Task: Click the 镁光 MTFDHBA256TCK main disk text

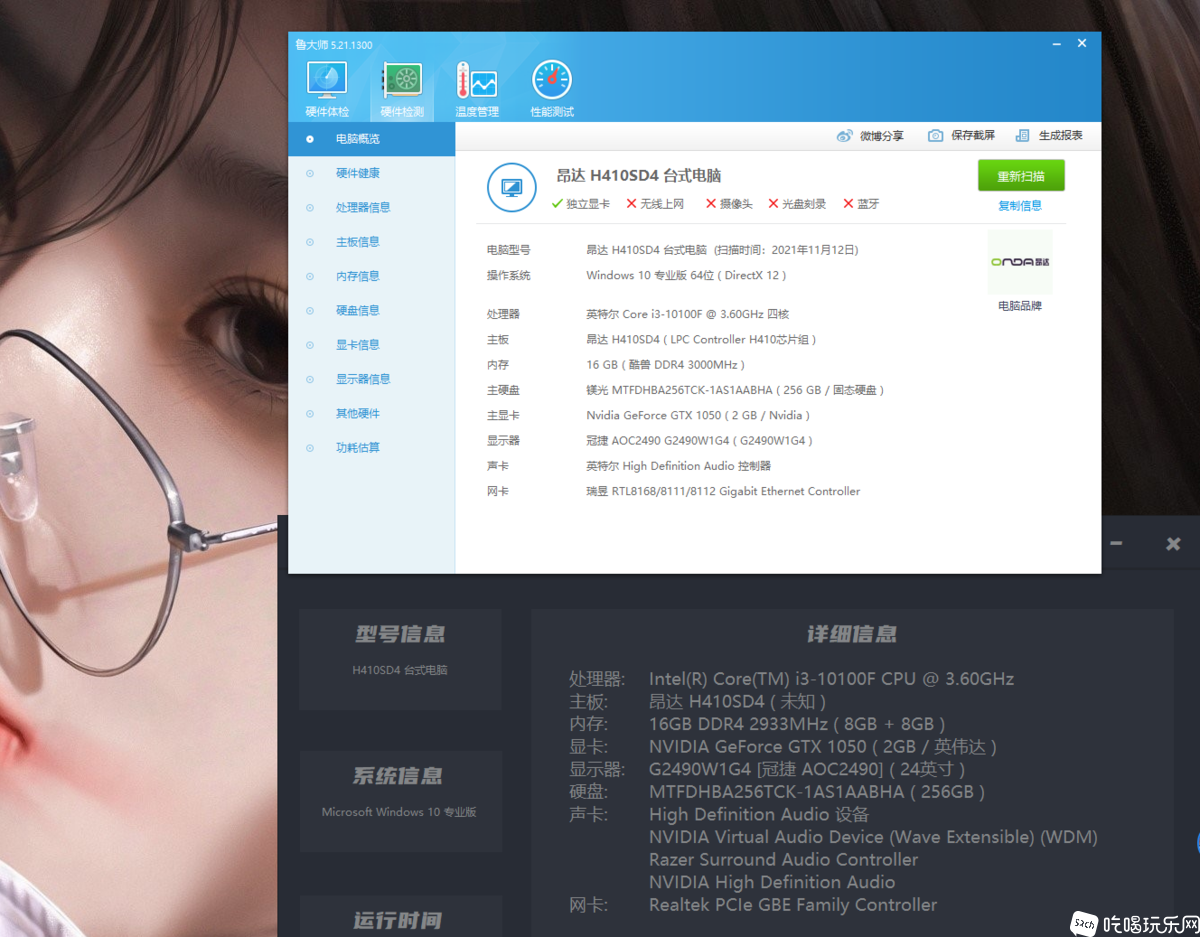Action: [x=735, y=390]
